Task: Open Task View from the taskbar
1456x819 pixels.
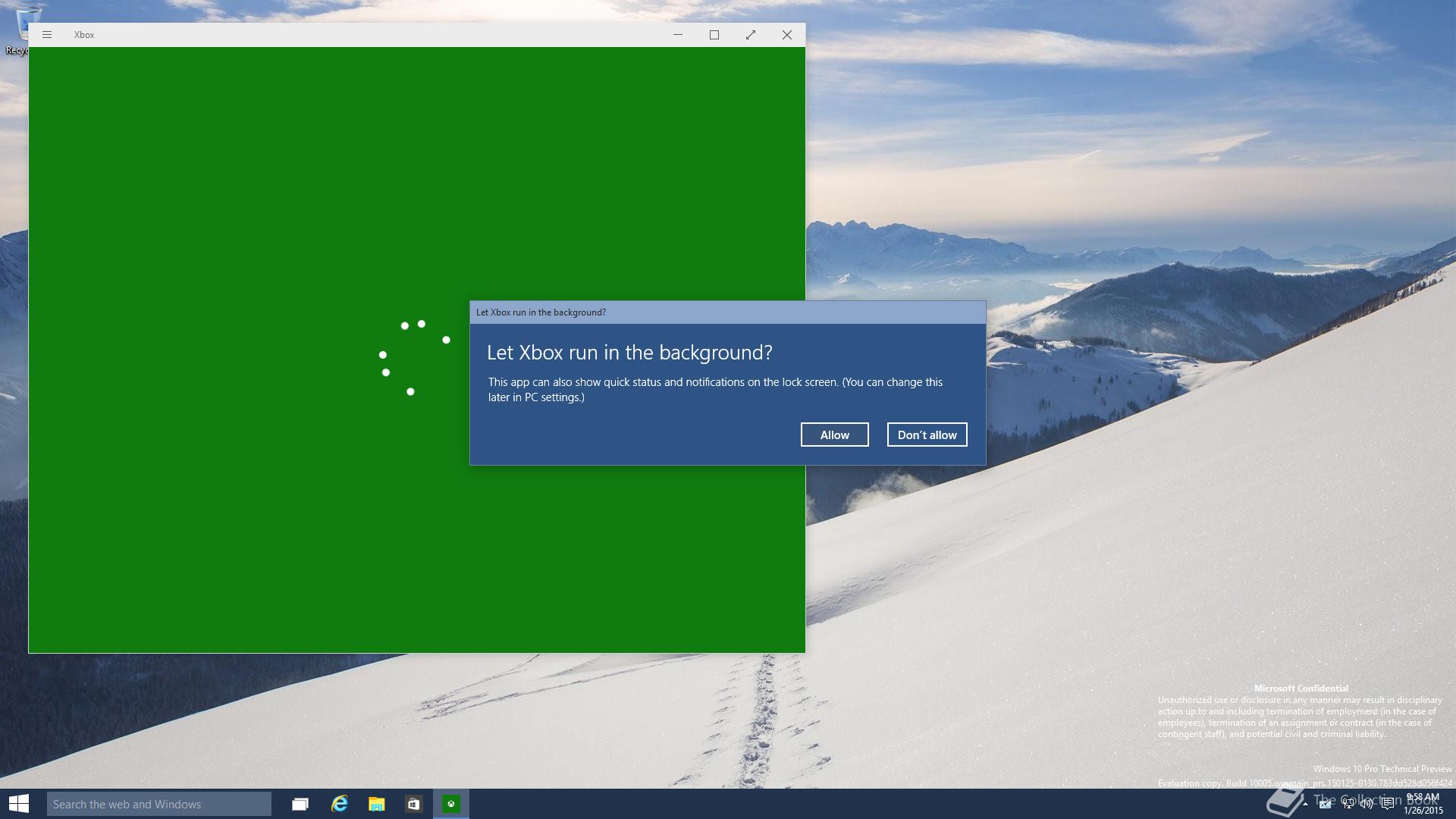Action: (x=300, y=804)
